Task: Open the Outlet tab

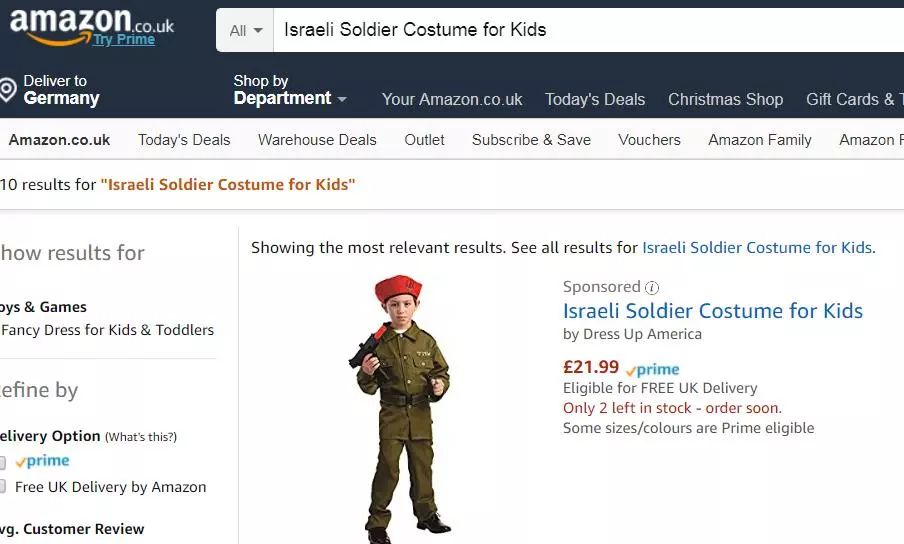Action: coord(424,140)
